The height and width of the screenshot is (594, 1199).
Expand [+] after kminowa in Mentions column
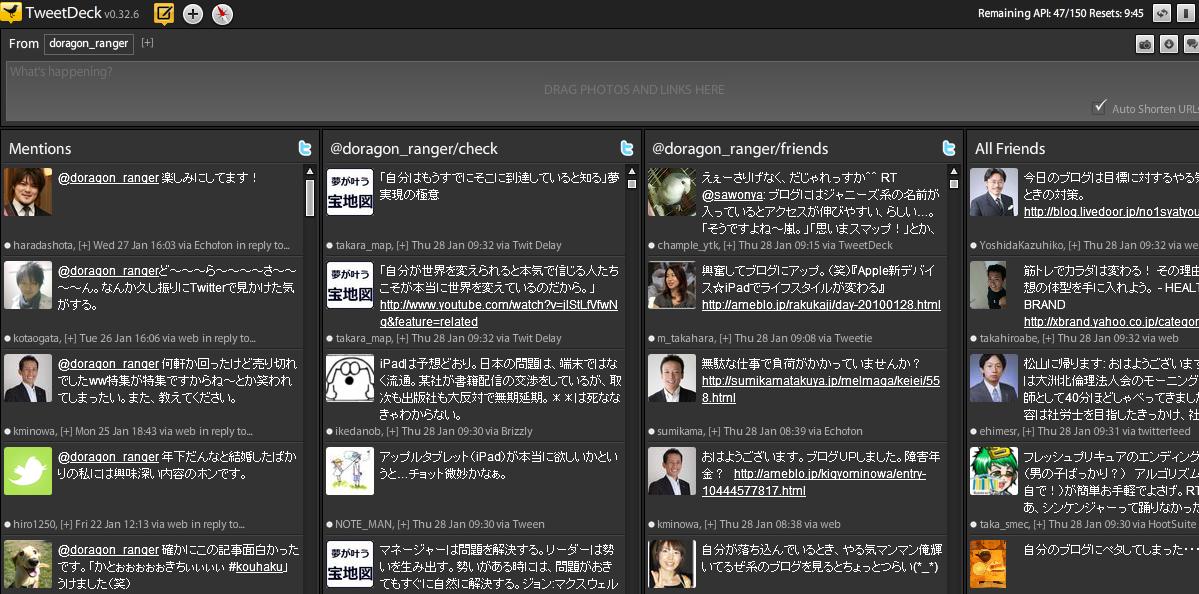pos(67,431)
